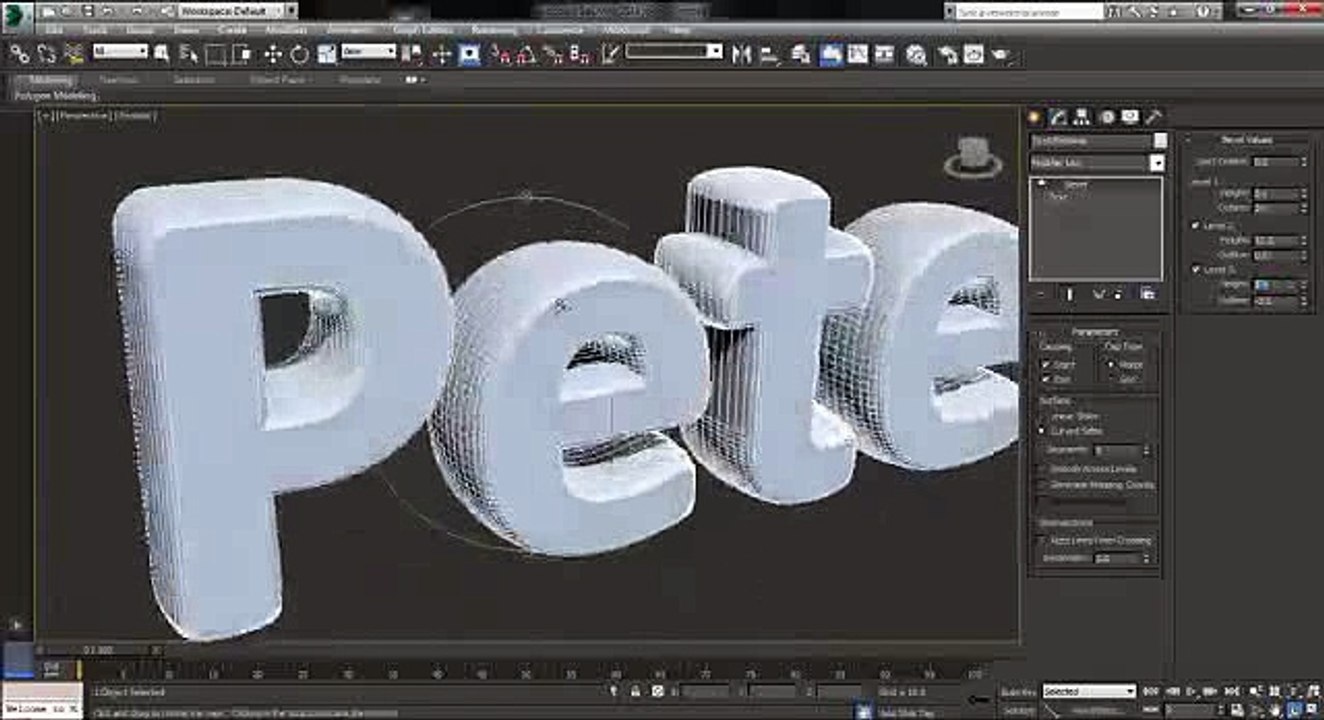Open the reference coordinate system dropdown

tap(369, 51)
